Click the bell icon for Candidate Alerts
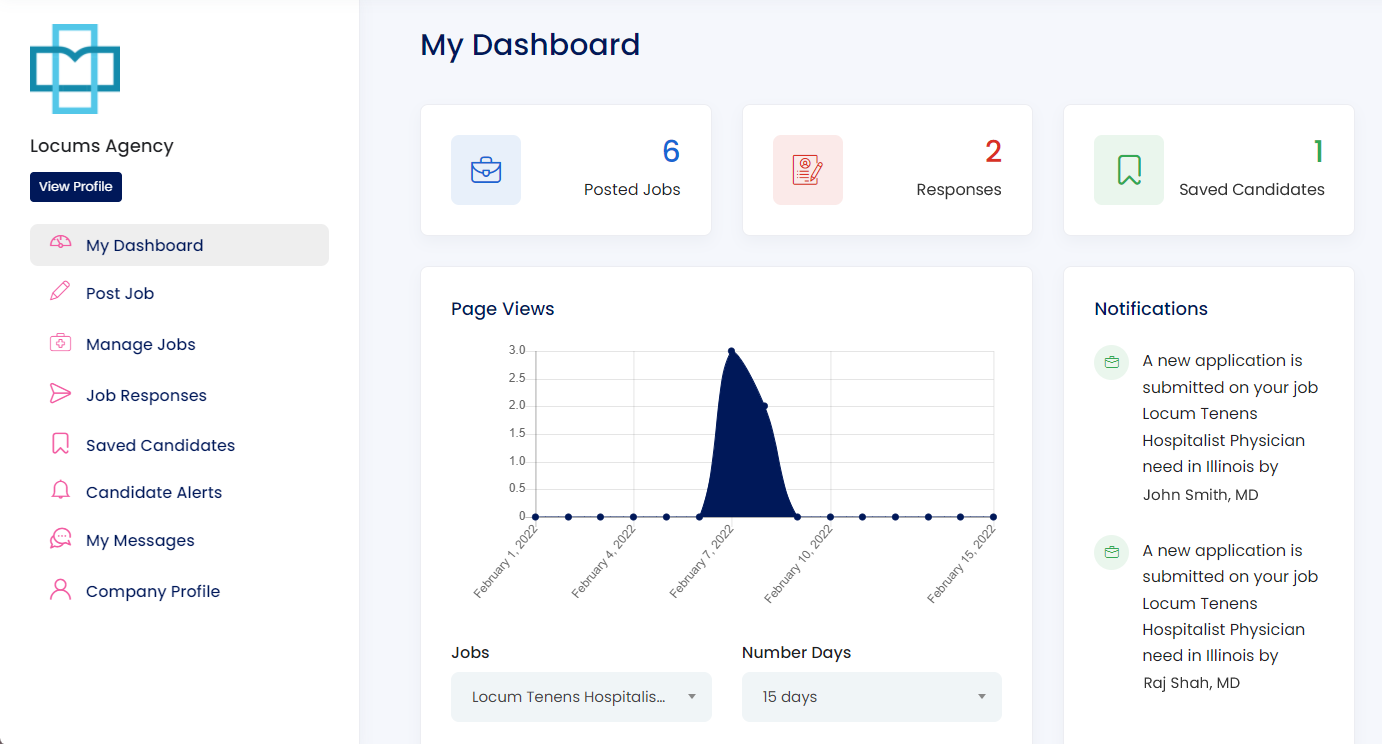 [x=60, y=491]
